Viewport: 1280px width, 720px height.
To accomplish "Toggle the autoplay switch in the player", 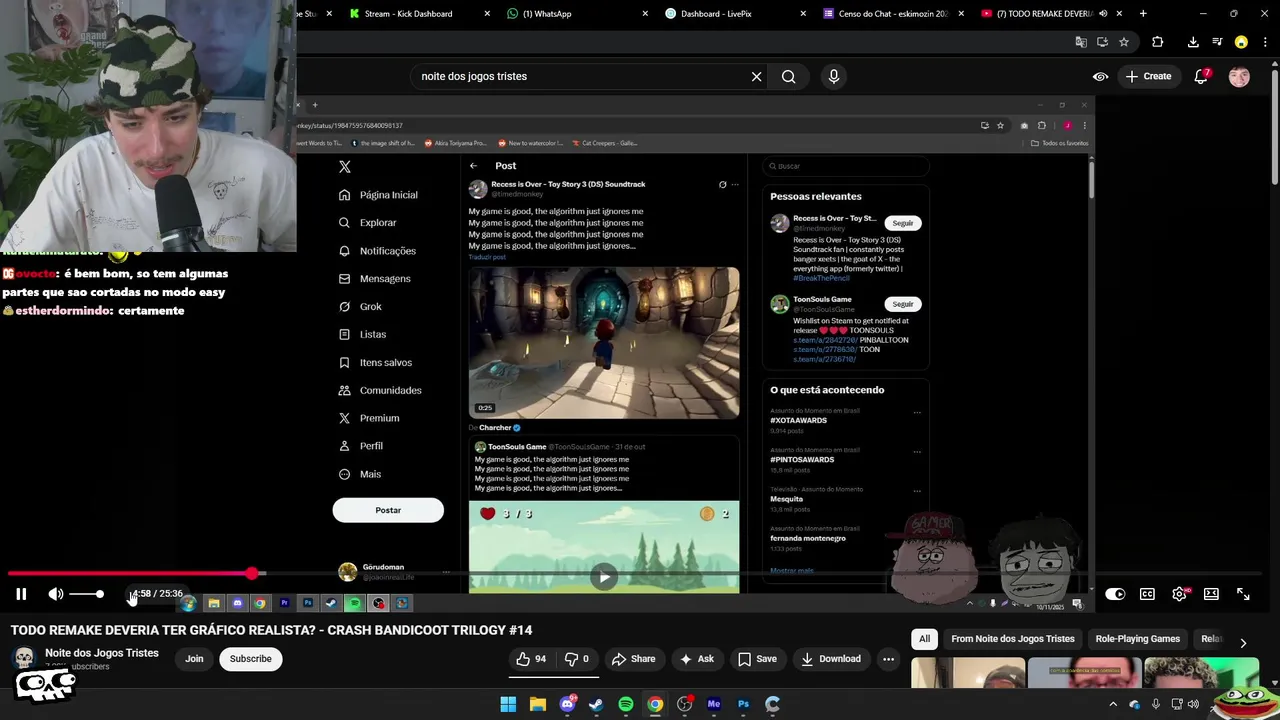I will tap(1115, 594).
